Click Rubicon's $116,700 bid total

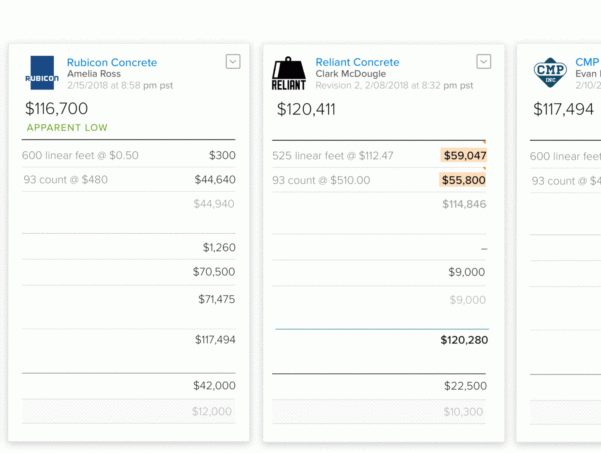point(56,108)
